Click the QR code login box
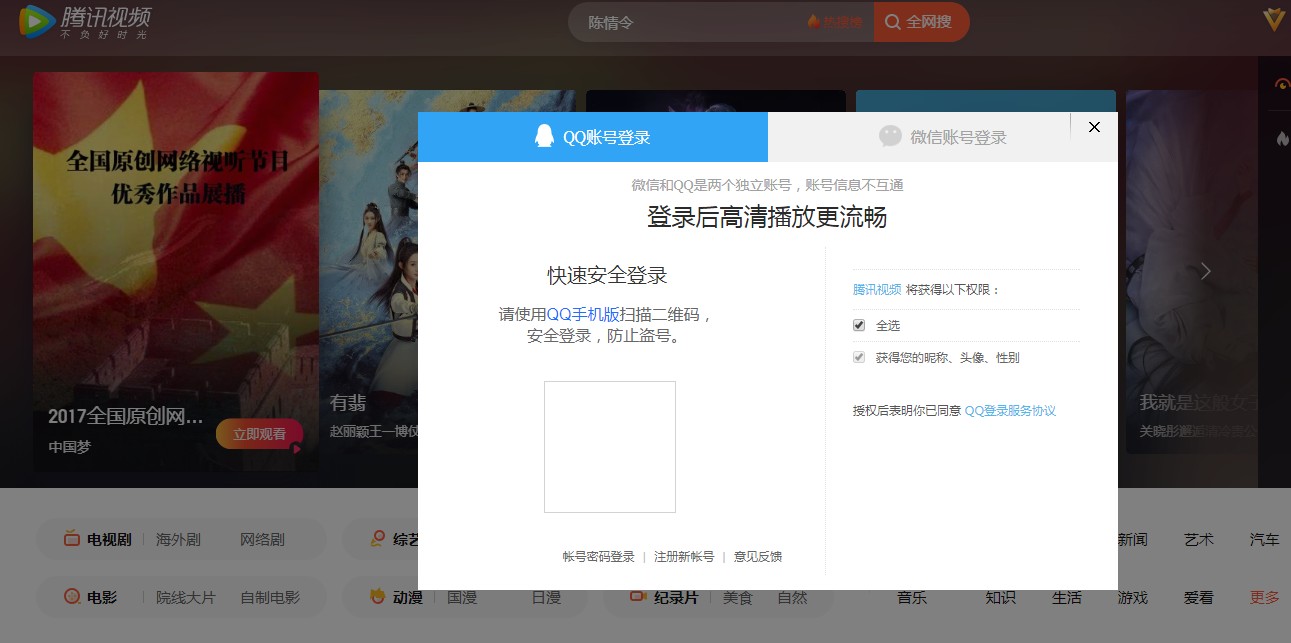The image size is (1291, 643). coord(610,447)
